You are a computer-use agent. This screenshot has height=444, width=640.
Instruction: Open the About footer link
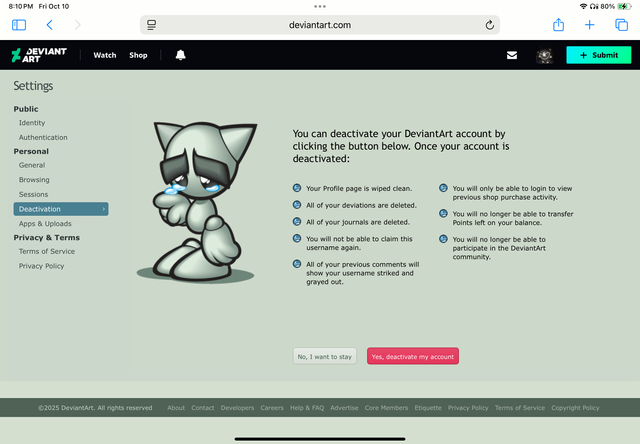point(176,408)
